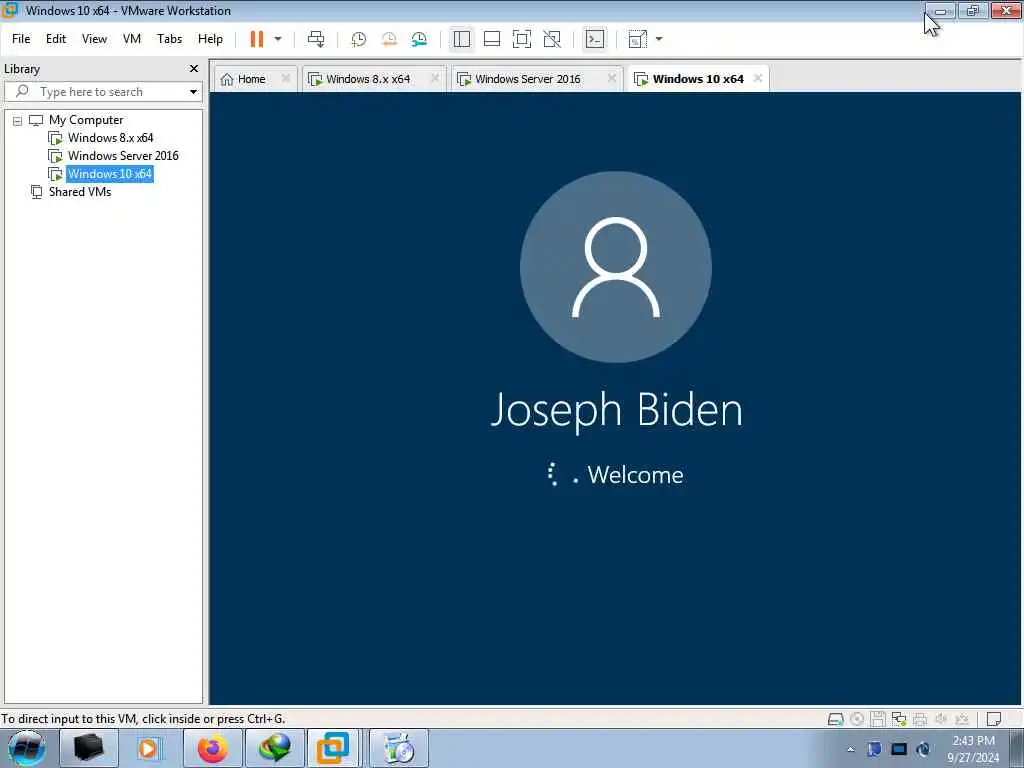1024x768 pixels.
Task: Open the Help menu
Action: (210, 39)
